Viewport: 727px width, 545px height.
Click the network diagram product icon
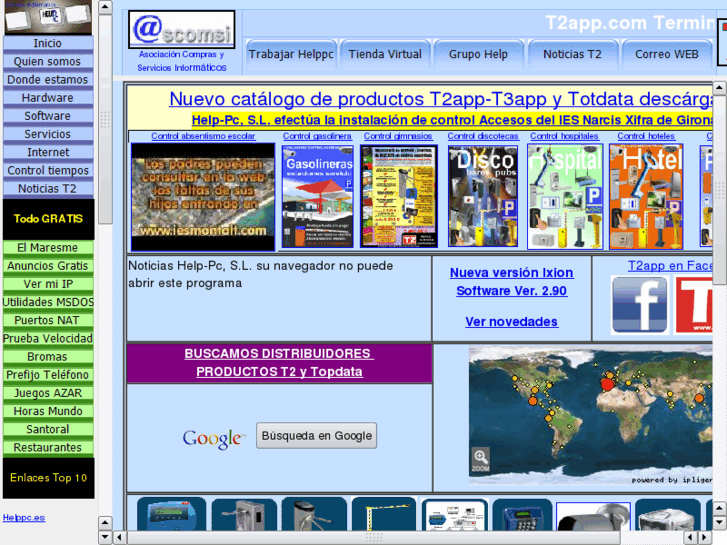click(x=455, y=515)
